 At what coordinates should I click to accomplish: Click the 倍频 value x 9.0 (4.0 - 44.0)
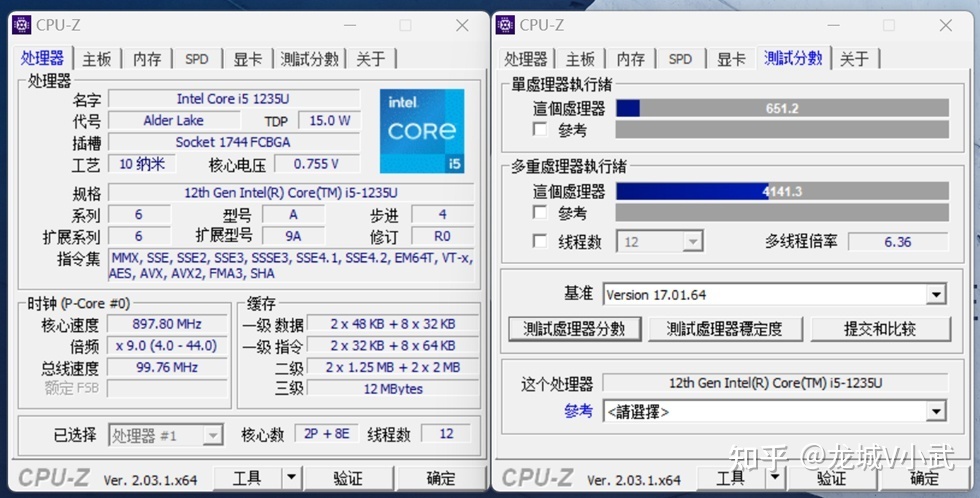167,346
